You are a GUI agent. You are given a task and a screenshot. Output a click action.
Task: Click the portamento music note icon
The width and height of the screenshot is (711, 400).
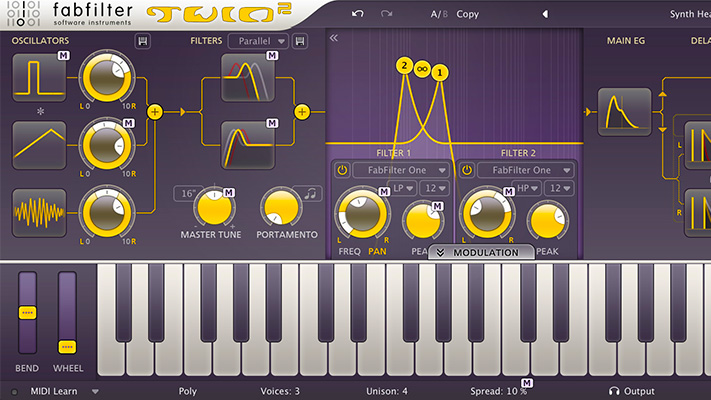pos(313,193)
